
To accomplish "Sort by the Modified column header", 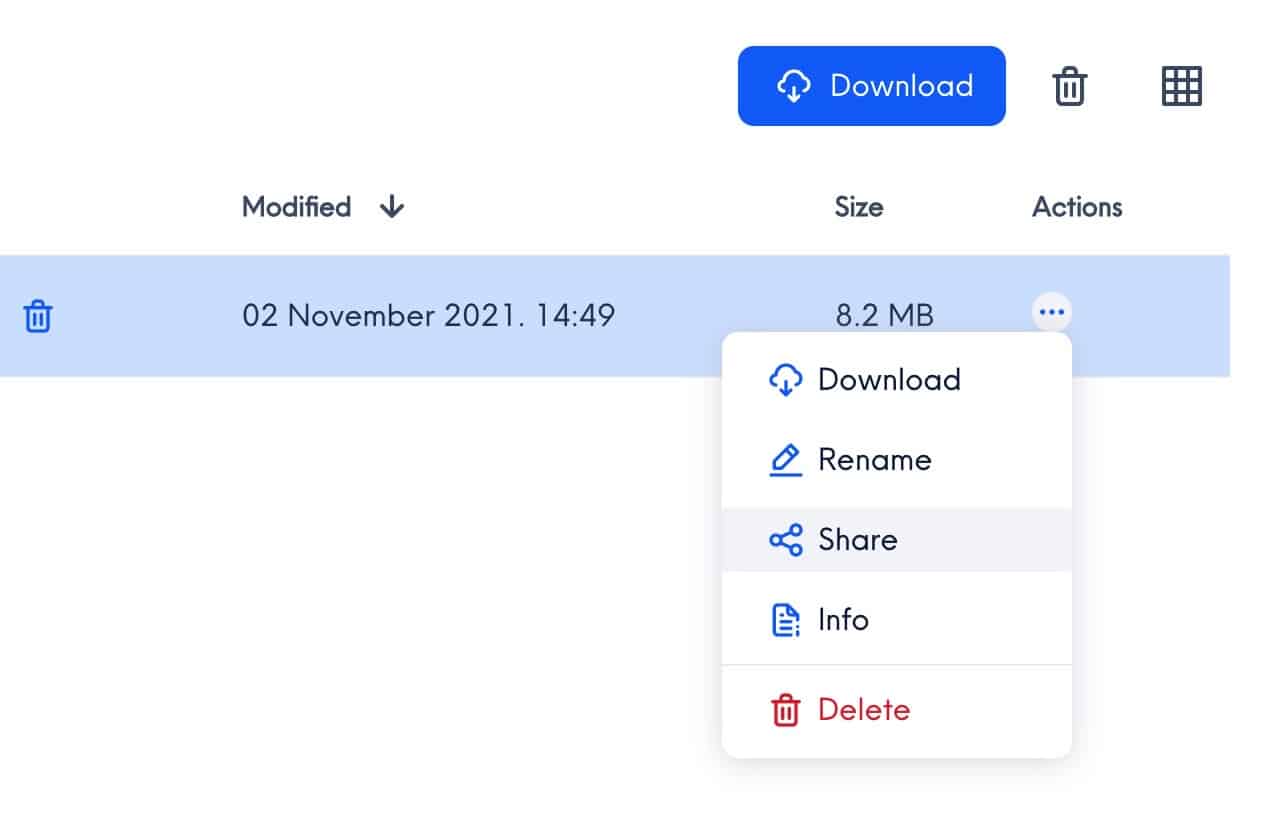I will [296, 207].
